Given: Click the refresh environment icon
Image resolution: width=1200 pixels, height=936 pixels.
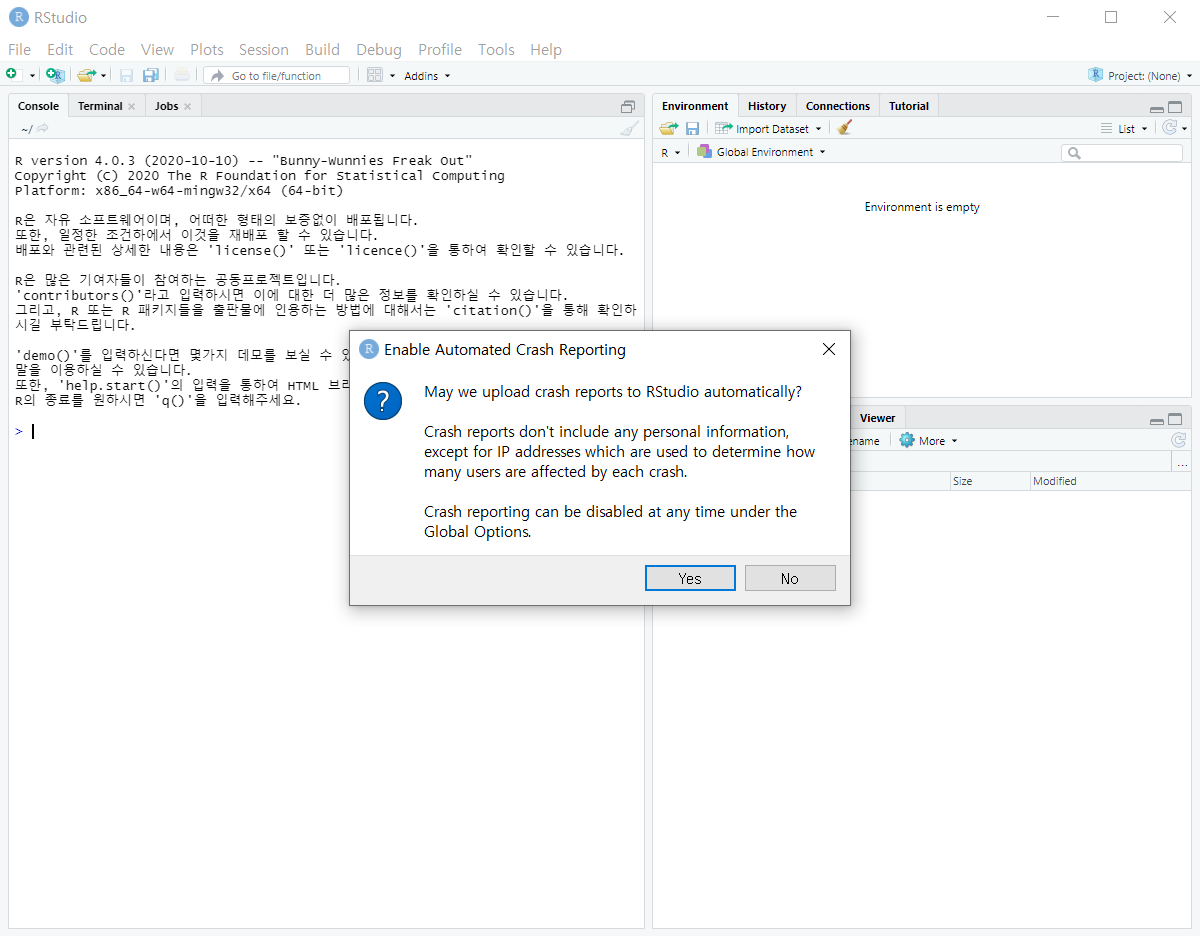Looking at the screenshot, I should pyautogui.click(x=1169, y=128).
